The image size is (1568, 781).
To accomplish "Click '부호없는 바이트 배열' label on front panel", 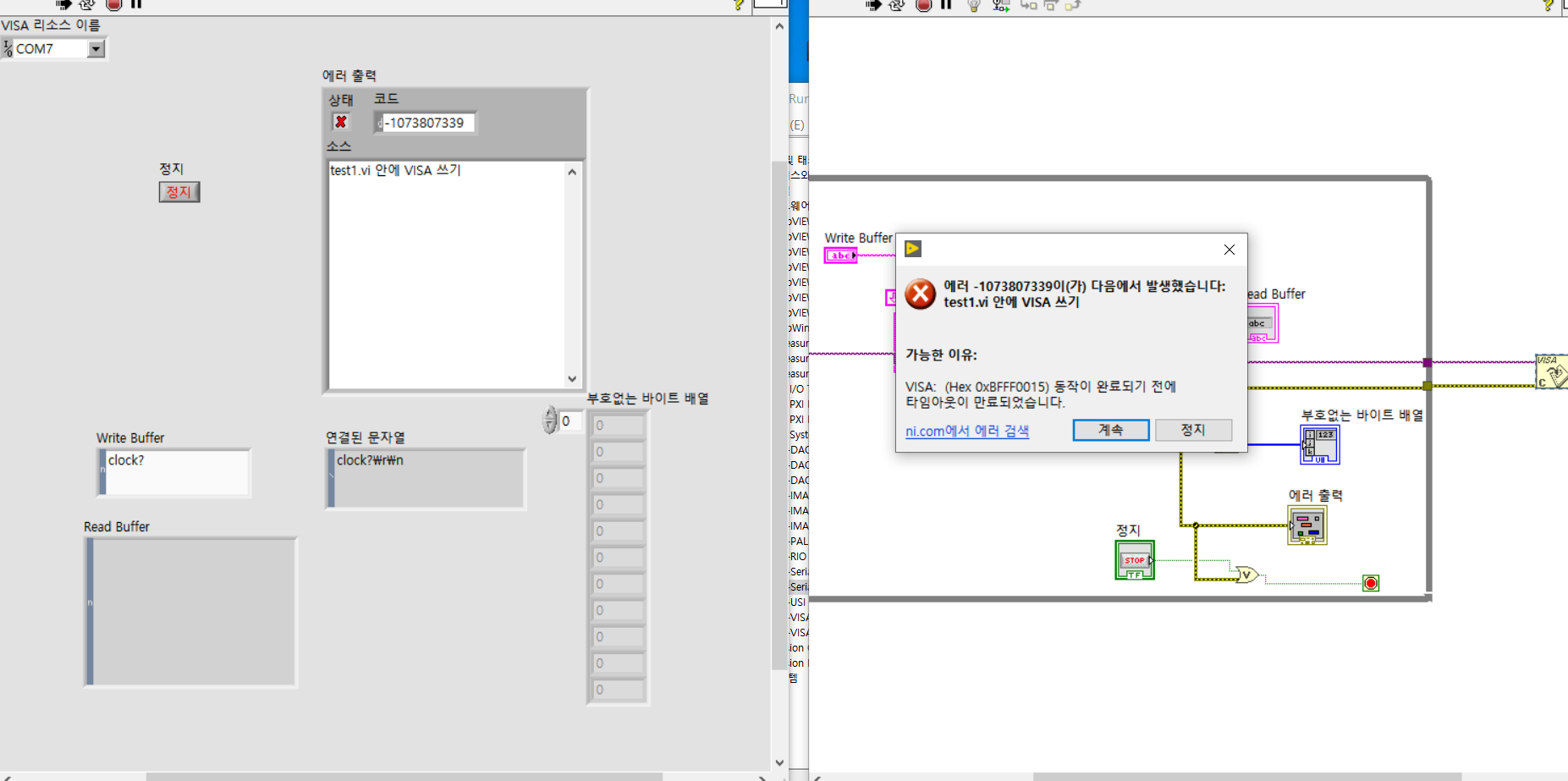I will coord(648,398).
